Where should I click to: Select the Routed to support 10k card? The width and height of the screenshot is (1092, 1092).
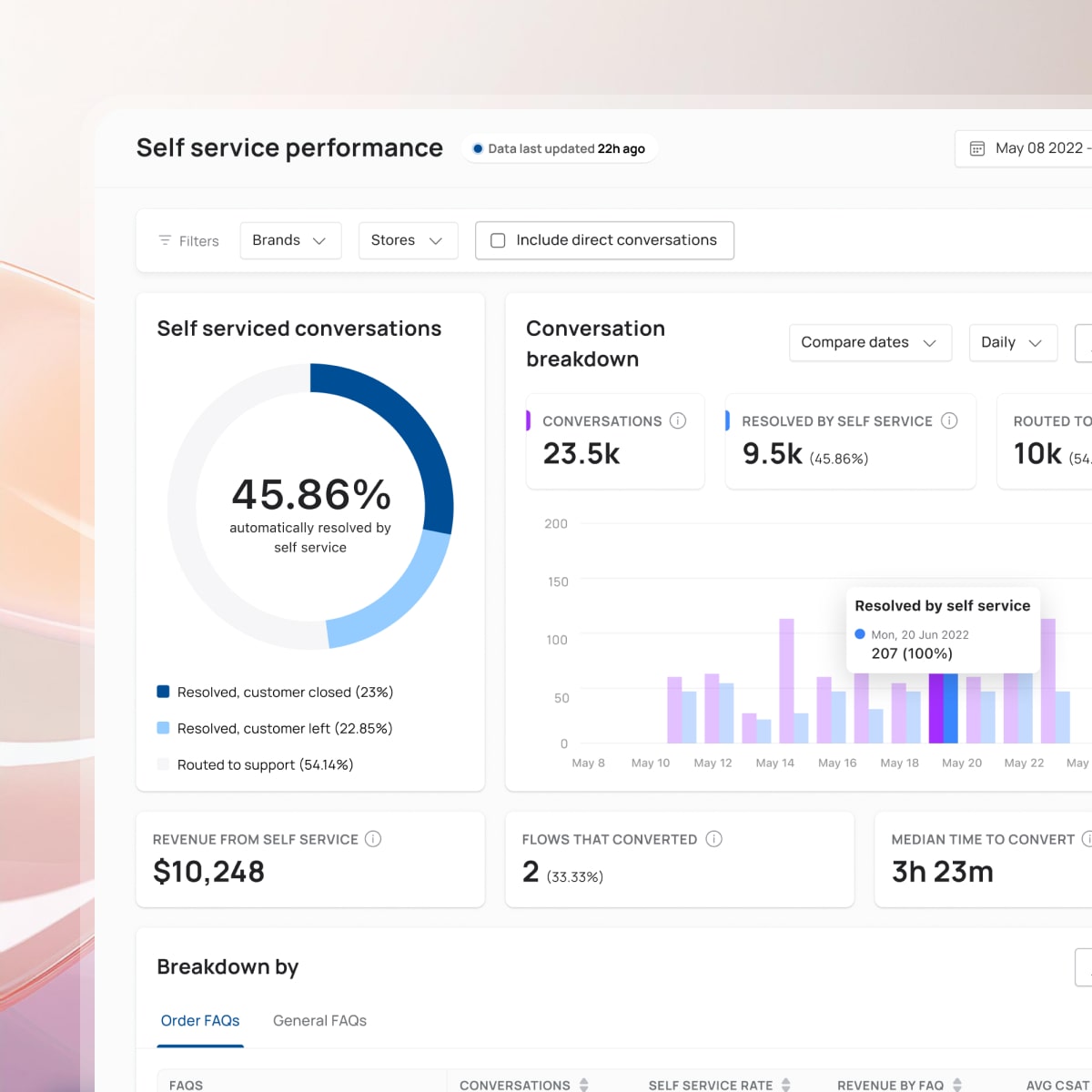click(x=1045, y=441)
